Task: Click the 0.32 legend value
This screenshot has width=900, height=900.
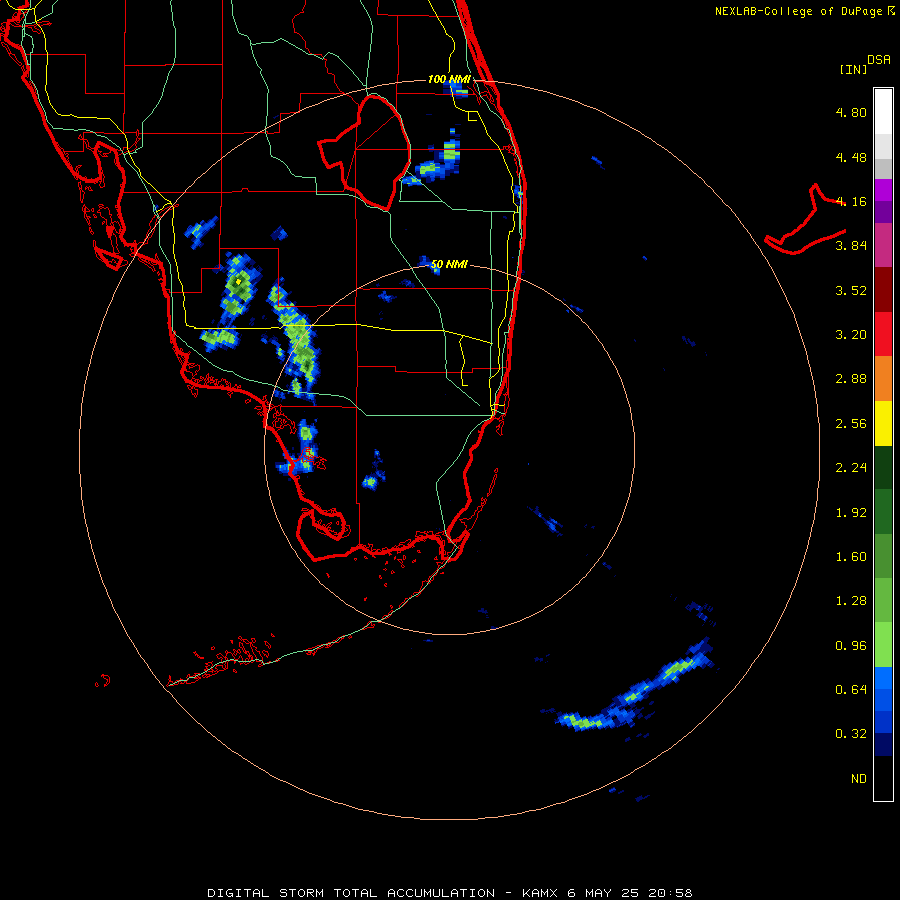Action: pos(851,734)
